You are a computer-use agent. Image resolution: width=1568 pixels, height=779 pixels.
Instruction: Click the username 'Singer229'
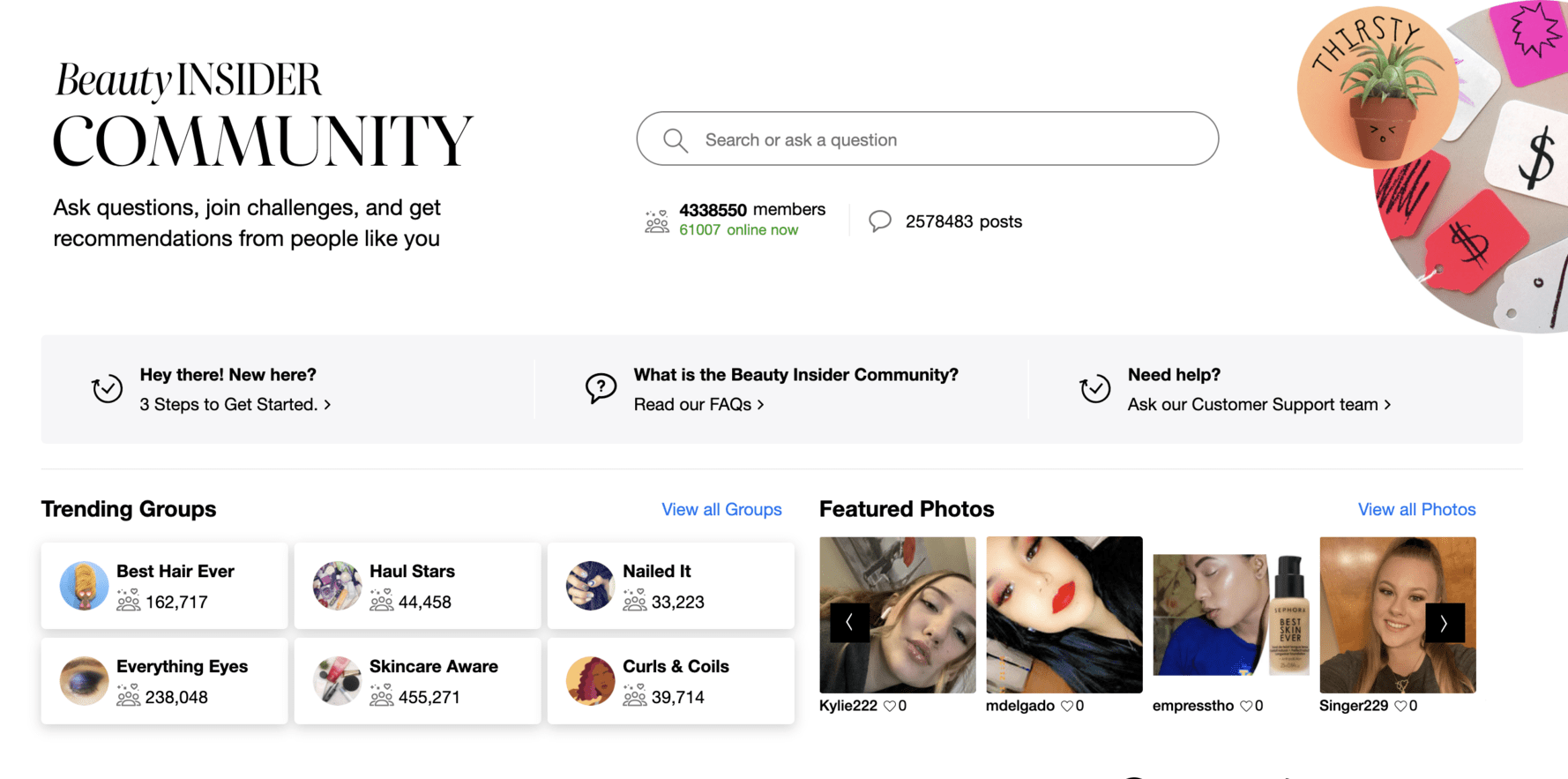point(1354,706)
